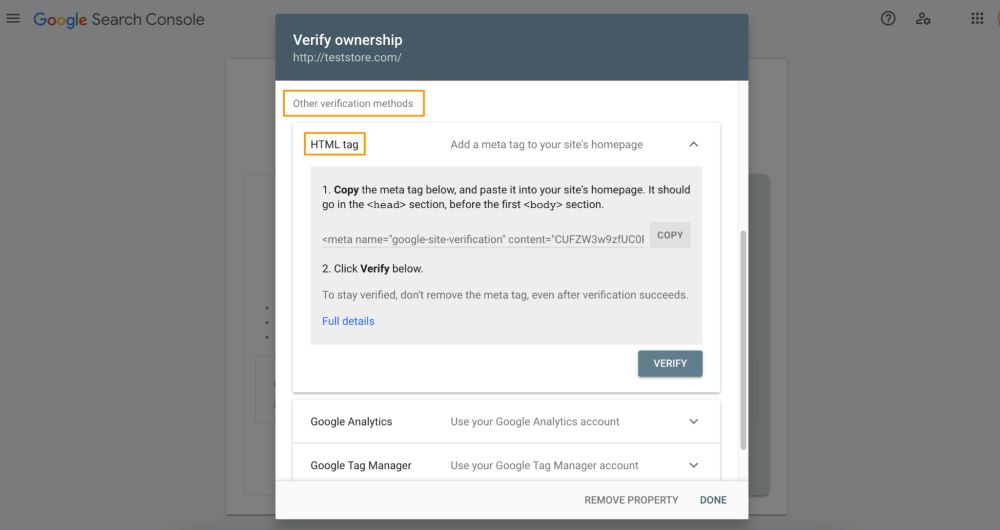The width and height of the screenshot is (1000, 530).
Task: Collapse the HTML tag section chevron
Action: (x=693, y=145)
